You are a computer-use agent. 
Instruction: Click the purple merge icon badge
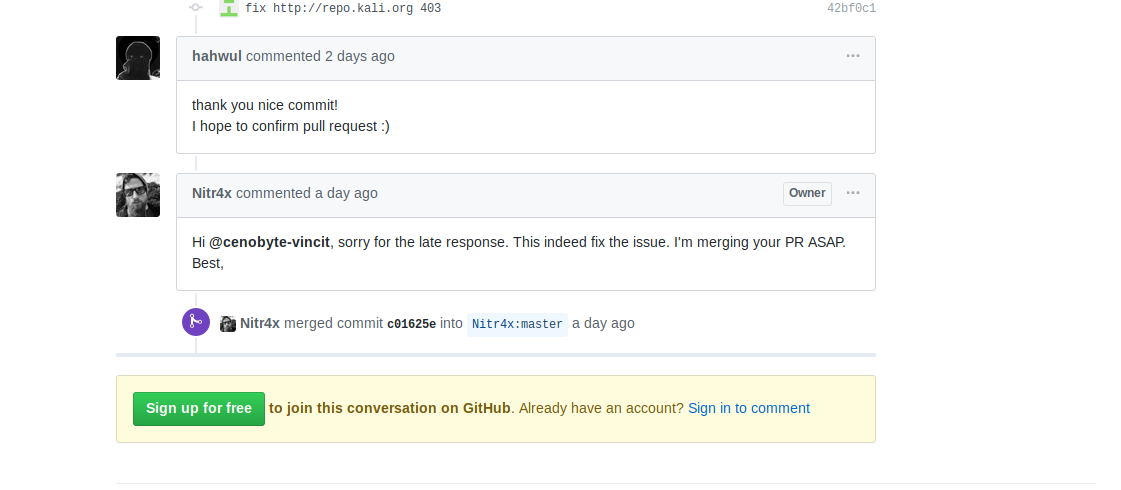coord(196,322)
